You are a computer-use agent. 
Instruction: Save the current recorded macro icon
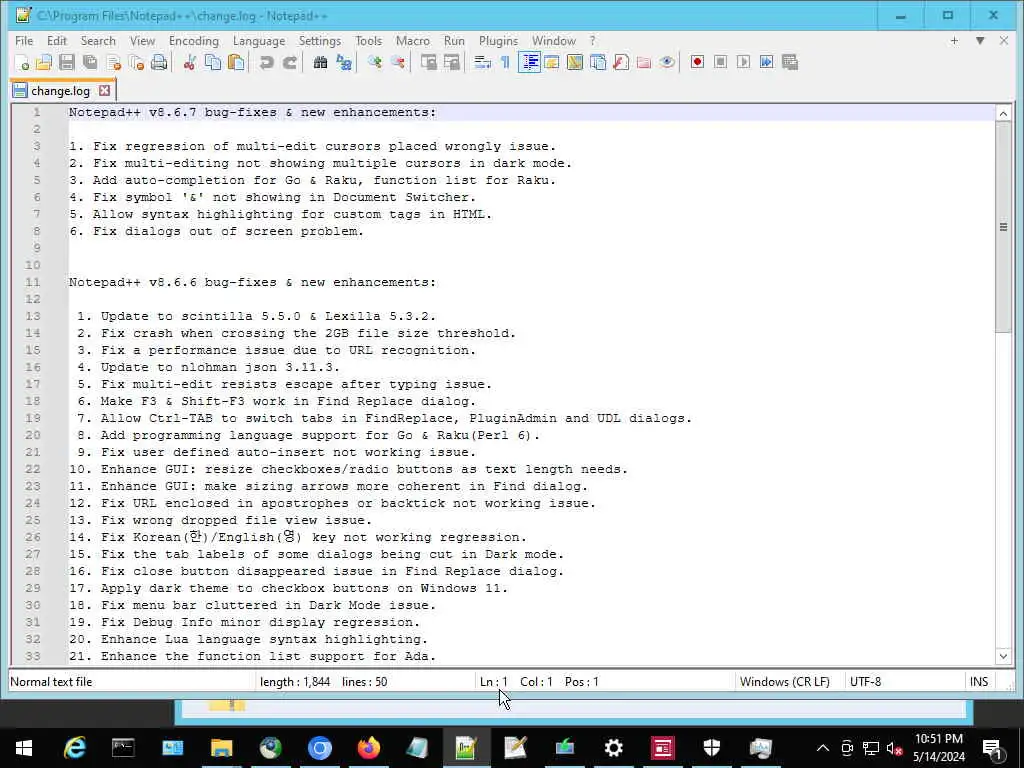[x=790, y=63]
